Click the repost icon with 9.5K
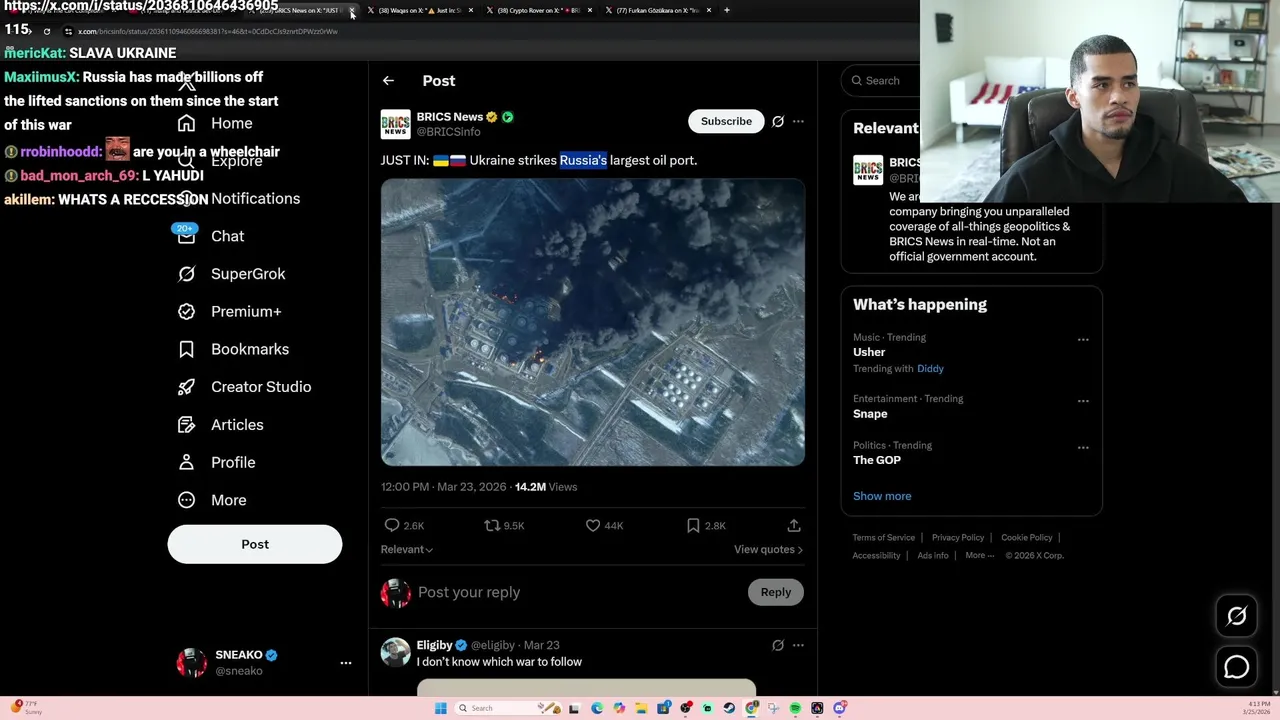 tap(492, 525)
